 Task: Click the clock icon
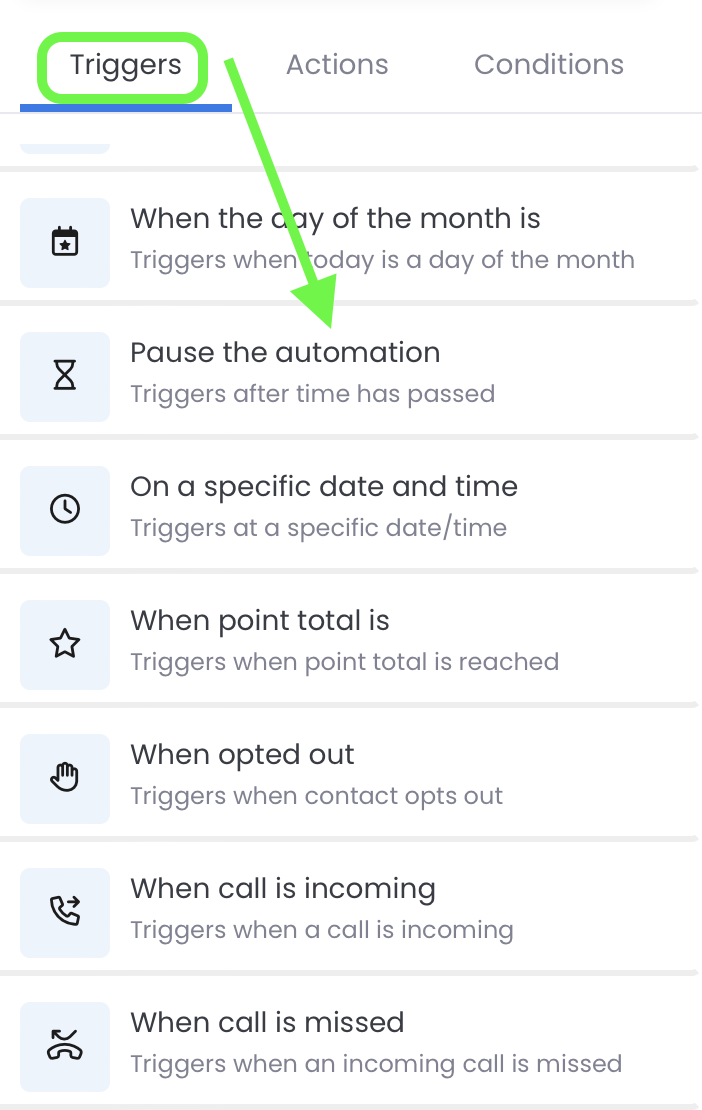pos(65,510)
